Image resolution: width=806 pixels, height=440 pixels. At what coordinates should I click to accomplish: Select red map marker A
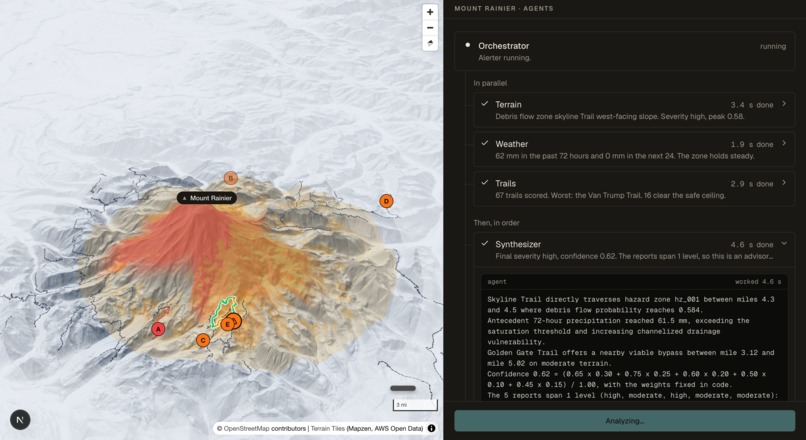(158, 329)
